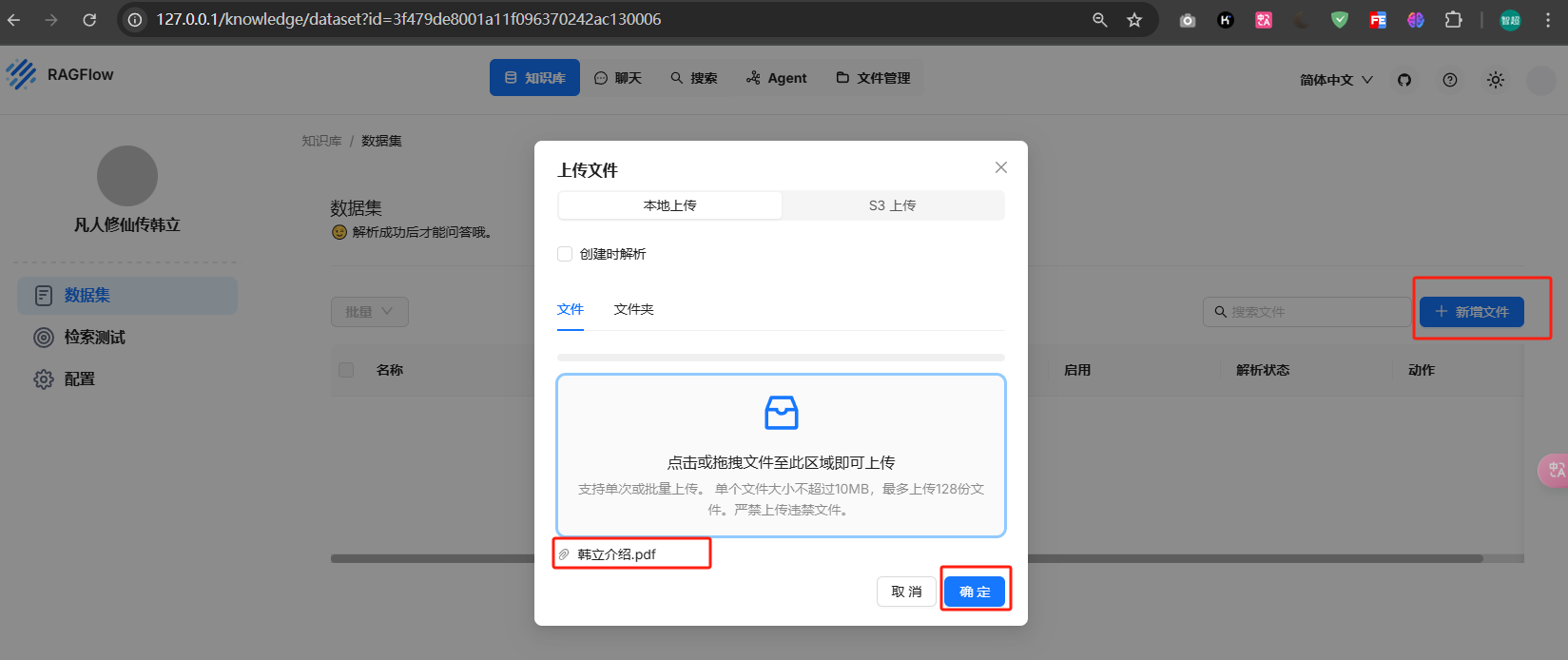1568x660 pixels.
Task: Click the 韩立介绍.pdf file name
Action: pyautogui.click(x=617, y=554)
